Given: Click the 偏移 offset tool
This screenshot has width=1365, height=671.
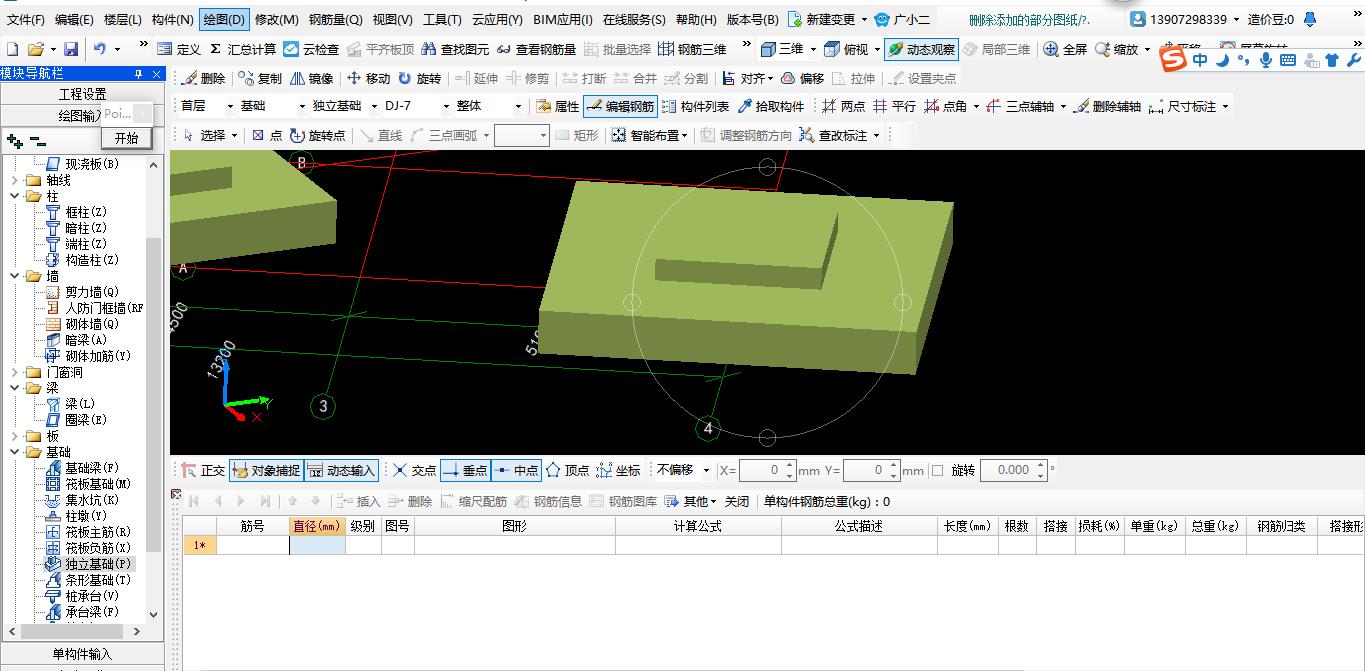Looking at the screenshot, I should 802,78.
